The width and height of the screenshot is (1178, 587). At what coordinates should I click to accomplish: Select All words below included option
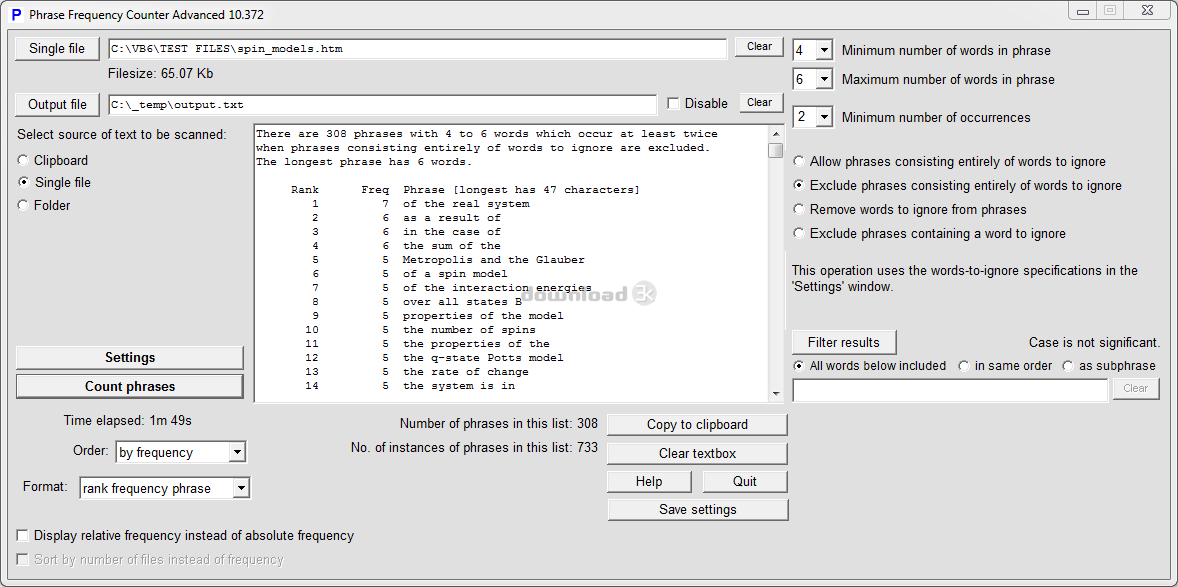[x=799, y=366]
